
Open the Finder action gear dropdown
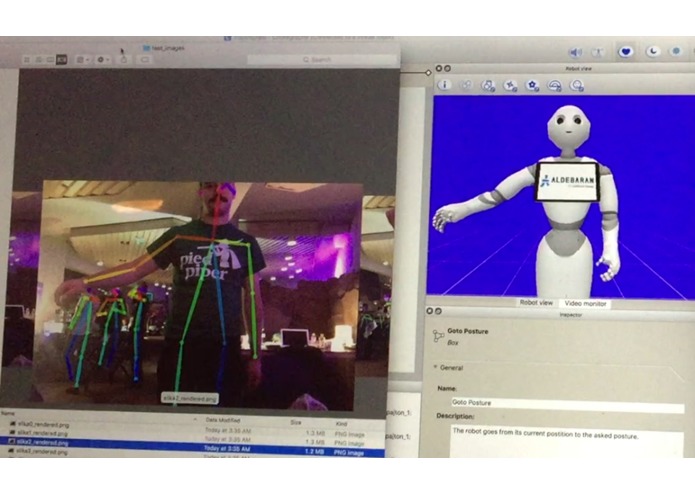[x=103, y=59]
